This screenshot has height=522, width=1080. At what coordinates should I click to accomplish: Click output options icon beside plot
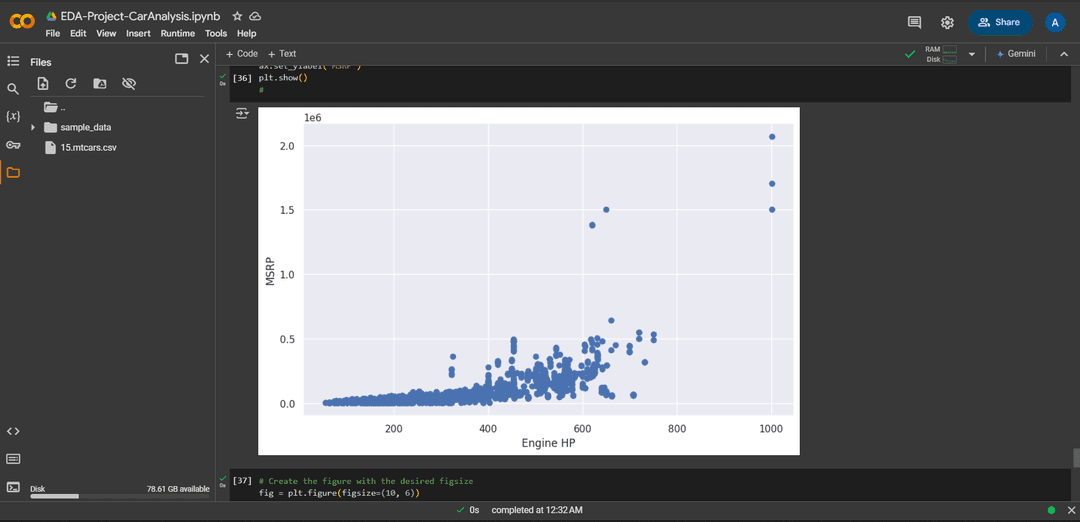(x=242, y=114)
